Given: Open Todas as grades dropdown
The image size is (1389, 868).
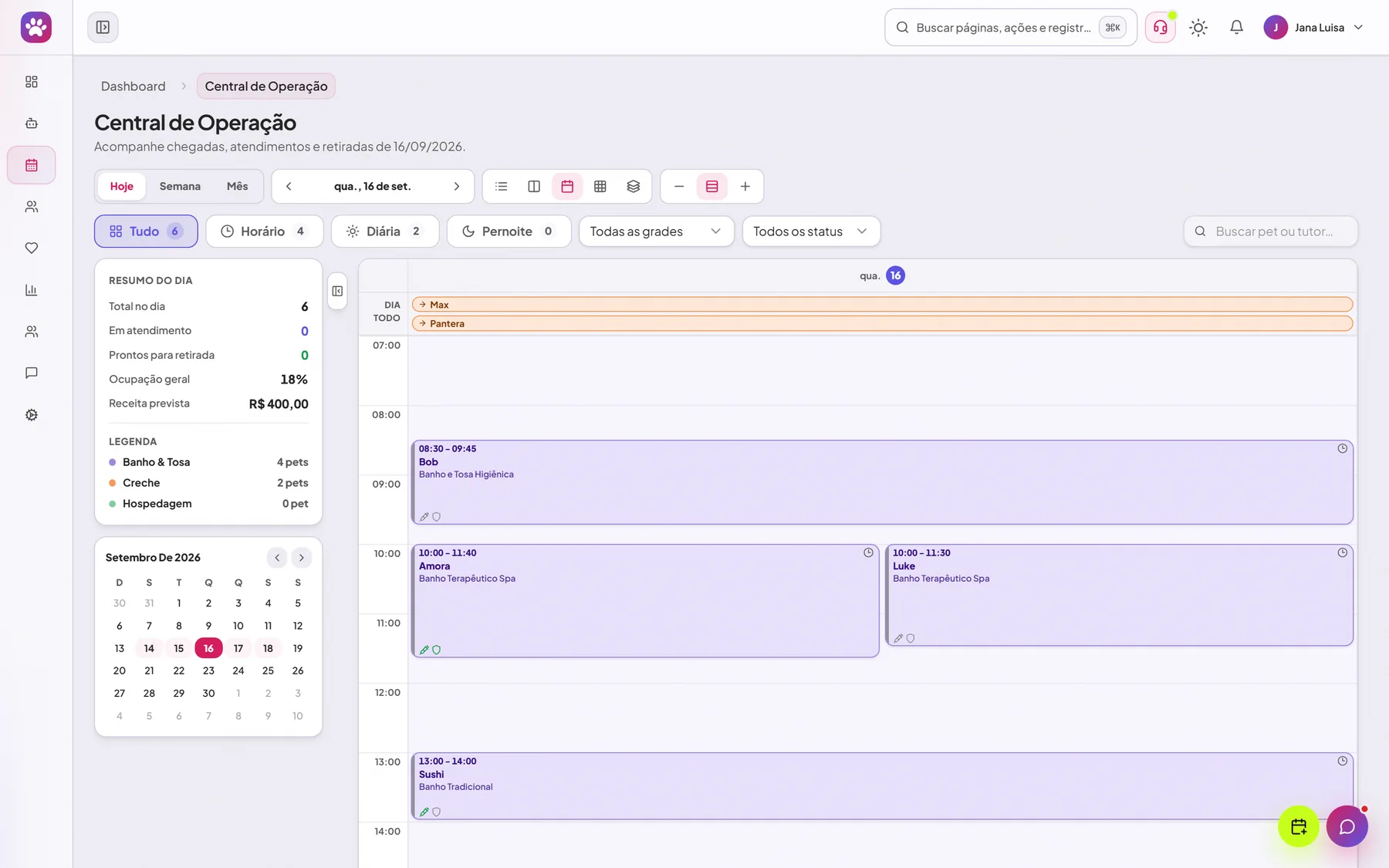Looking at the screenshot, I should (656, 231).
